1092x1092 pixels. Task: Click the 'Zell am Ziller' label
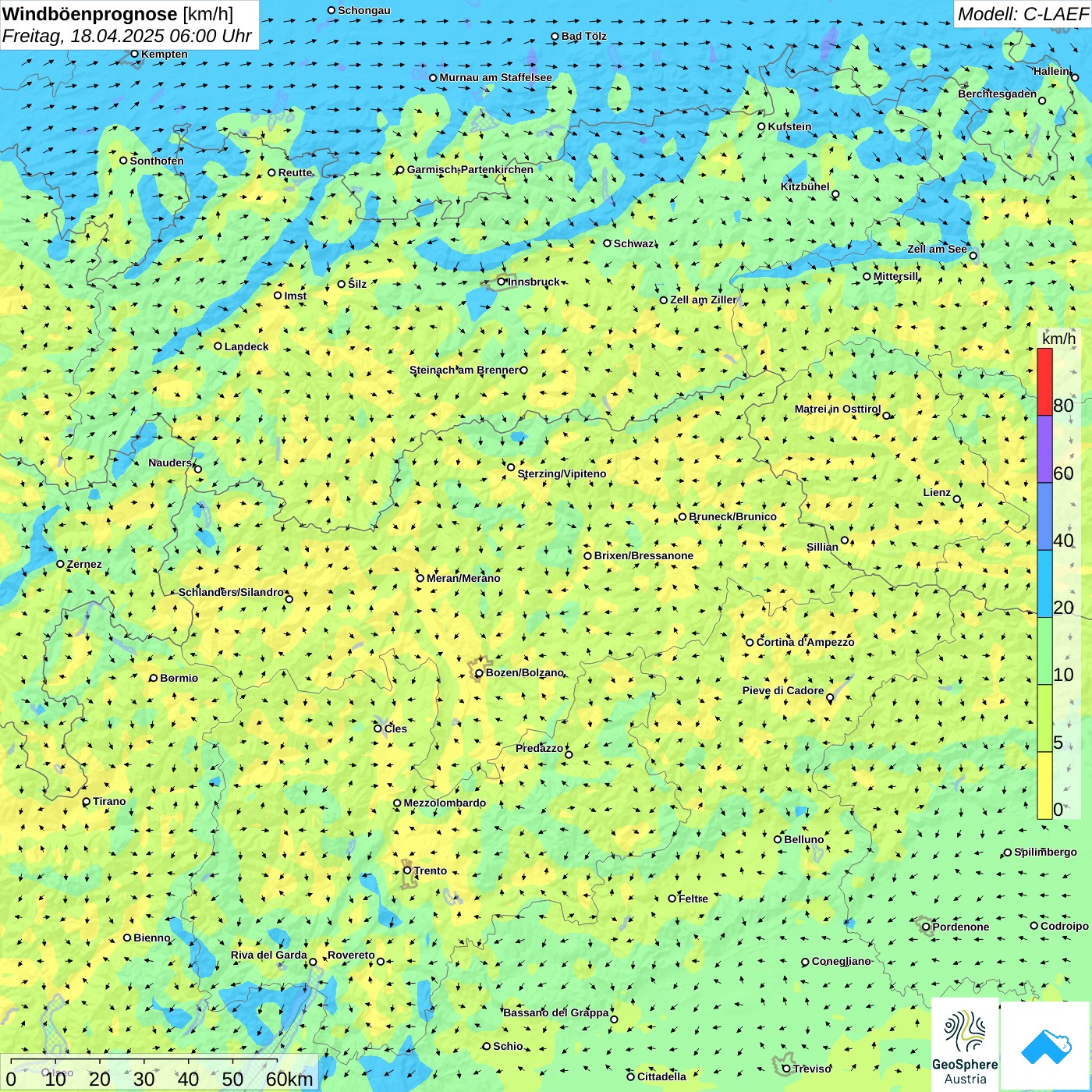click(703, 300)
